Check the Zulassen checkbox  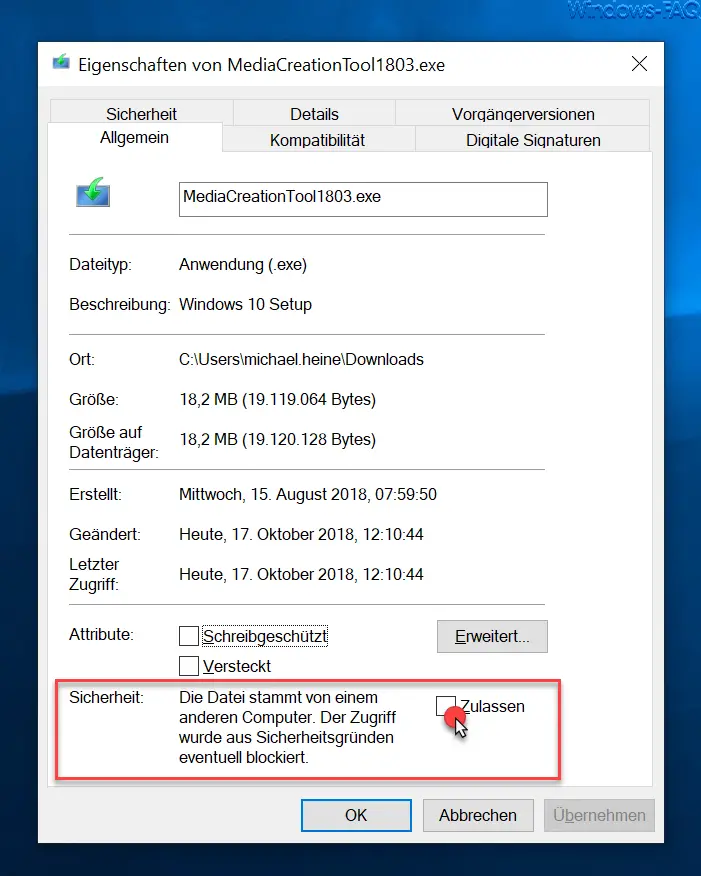click(x=445, y=706)
